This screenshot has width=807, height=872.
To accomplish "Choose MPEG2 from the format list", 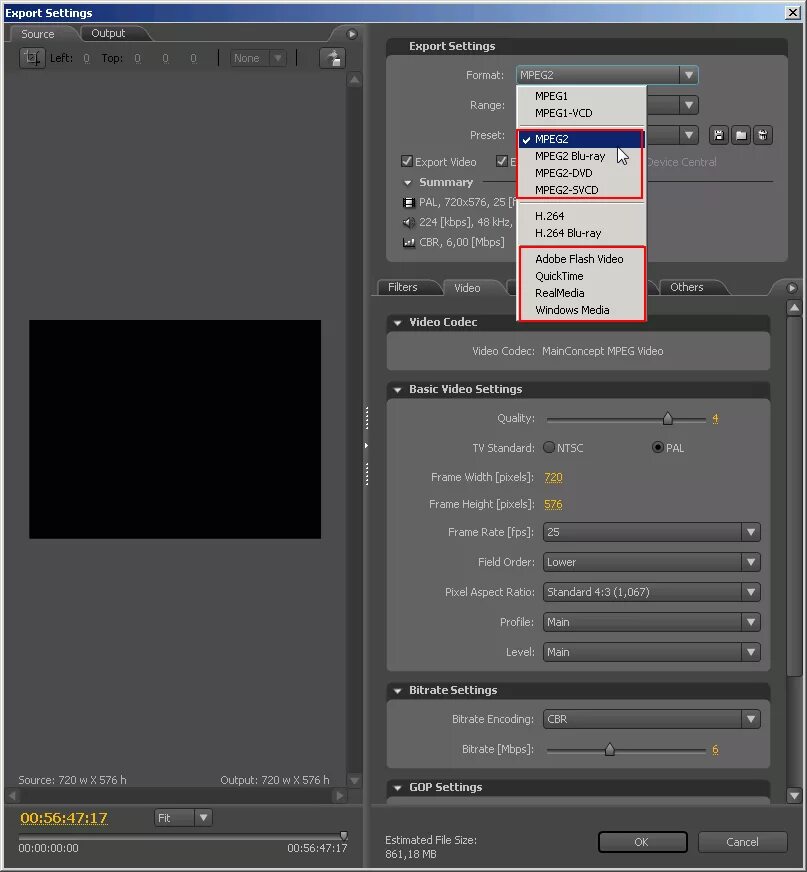I will pyautogui.click(x=581, y=139).
